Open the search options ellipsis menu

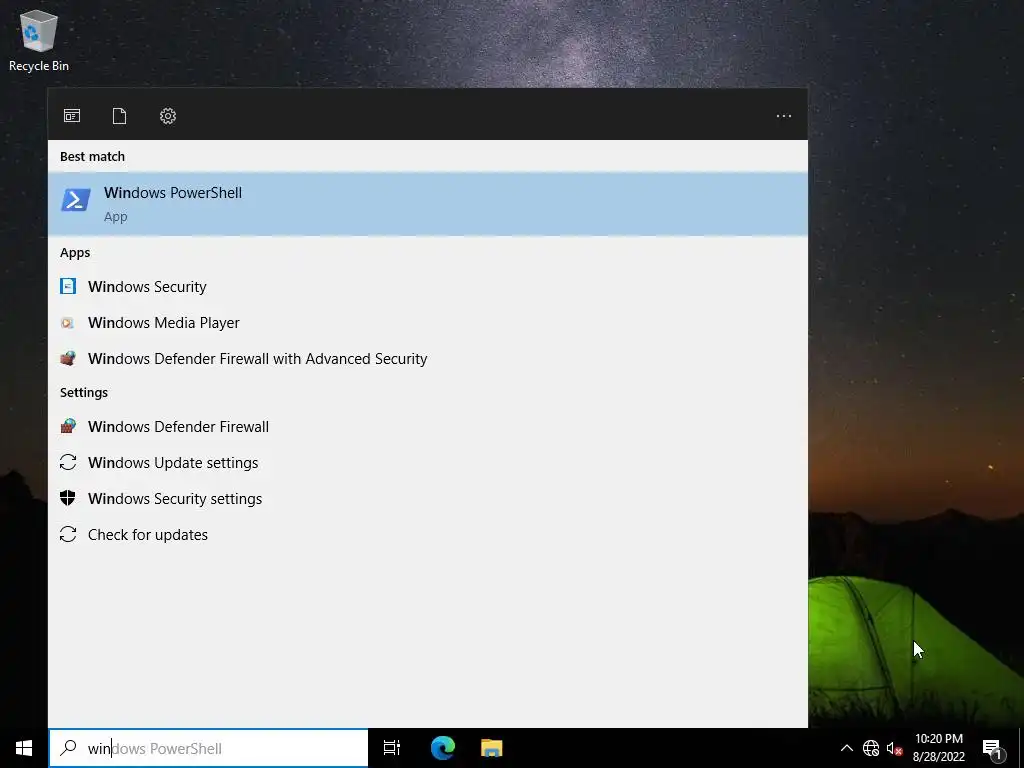pyautogui.click(x=784, y=116)
